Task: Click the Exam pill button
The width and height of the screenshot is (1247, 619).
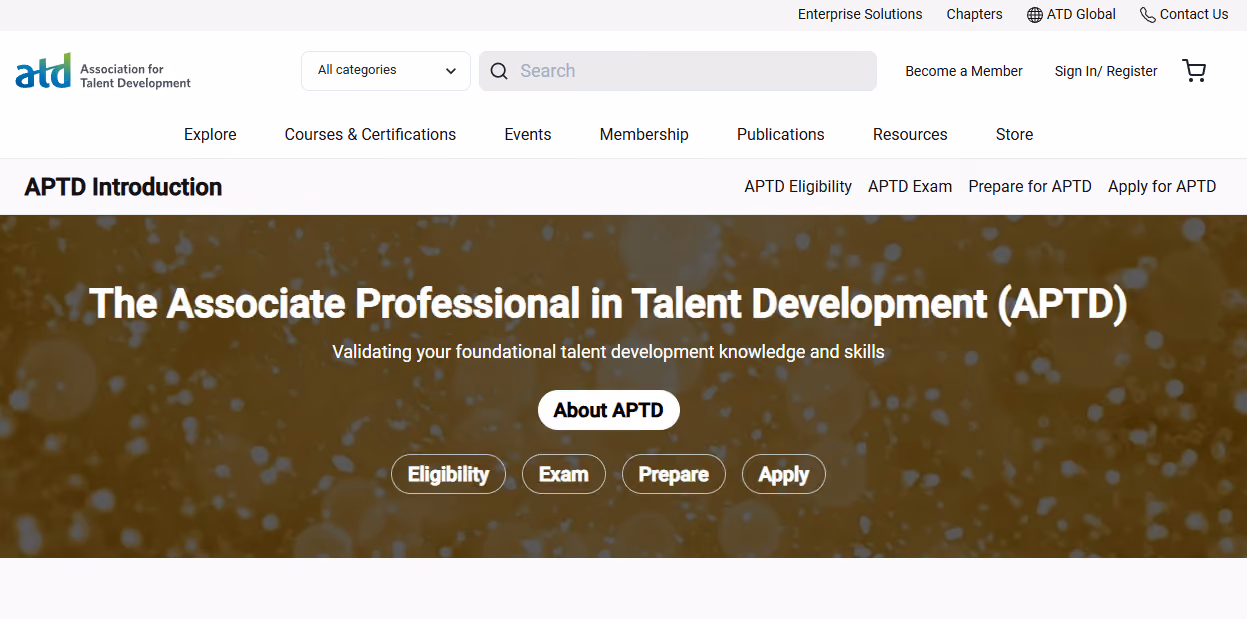Action: (x=564, y=474)
